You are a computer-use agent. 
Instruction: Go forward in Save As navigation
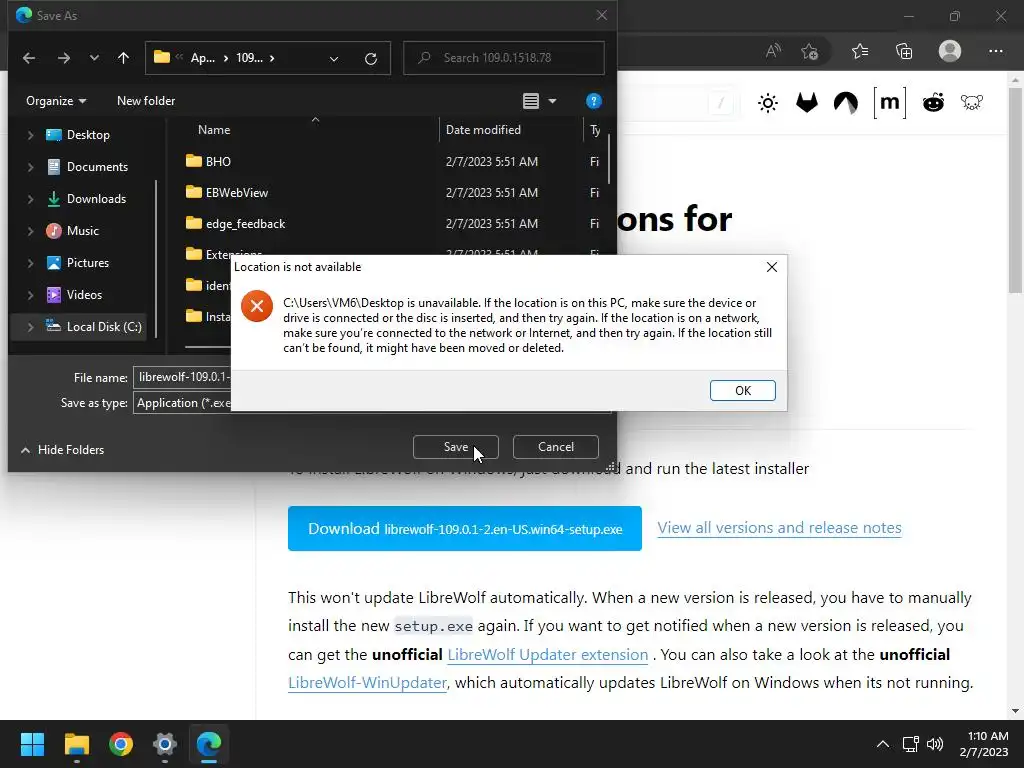(x=63, y=58)
